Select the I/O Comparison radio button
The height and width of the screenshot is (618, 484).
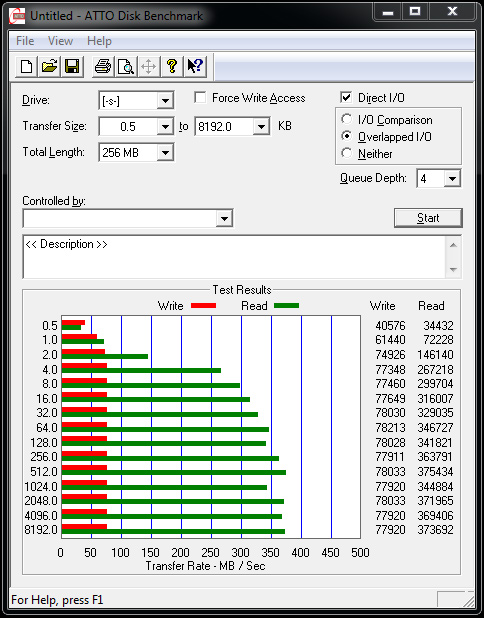[x=346, y=119]
